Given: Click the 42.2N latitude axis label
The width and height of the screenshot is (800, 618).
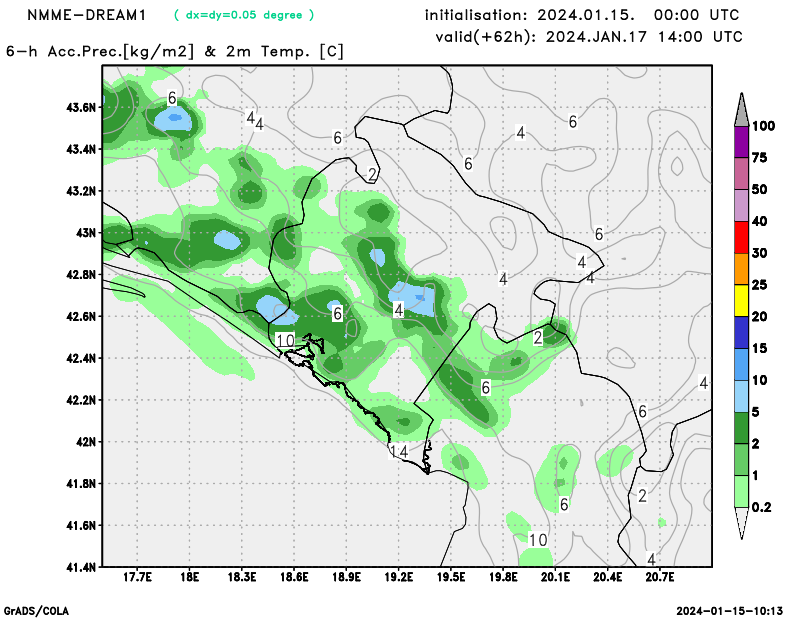Looking at the screenshot, I should click(81, 400).
